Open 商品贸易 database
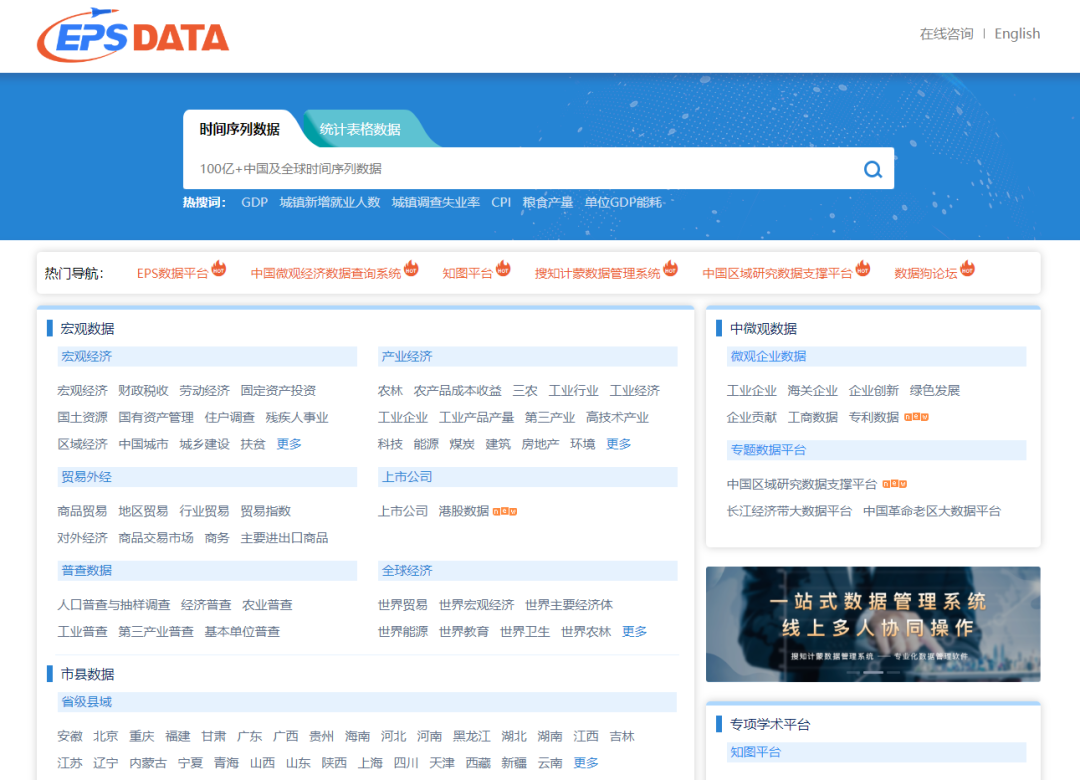The image size is (1080, 780). coord(82,511)
